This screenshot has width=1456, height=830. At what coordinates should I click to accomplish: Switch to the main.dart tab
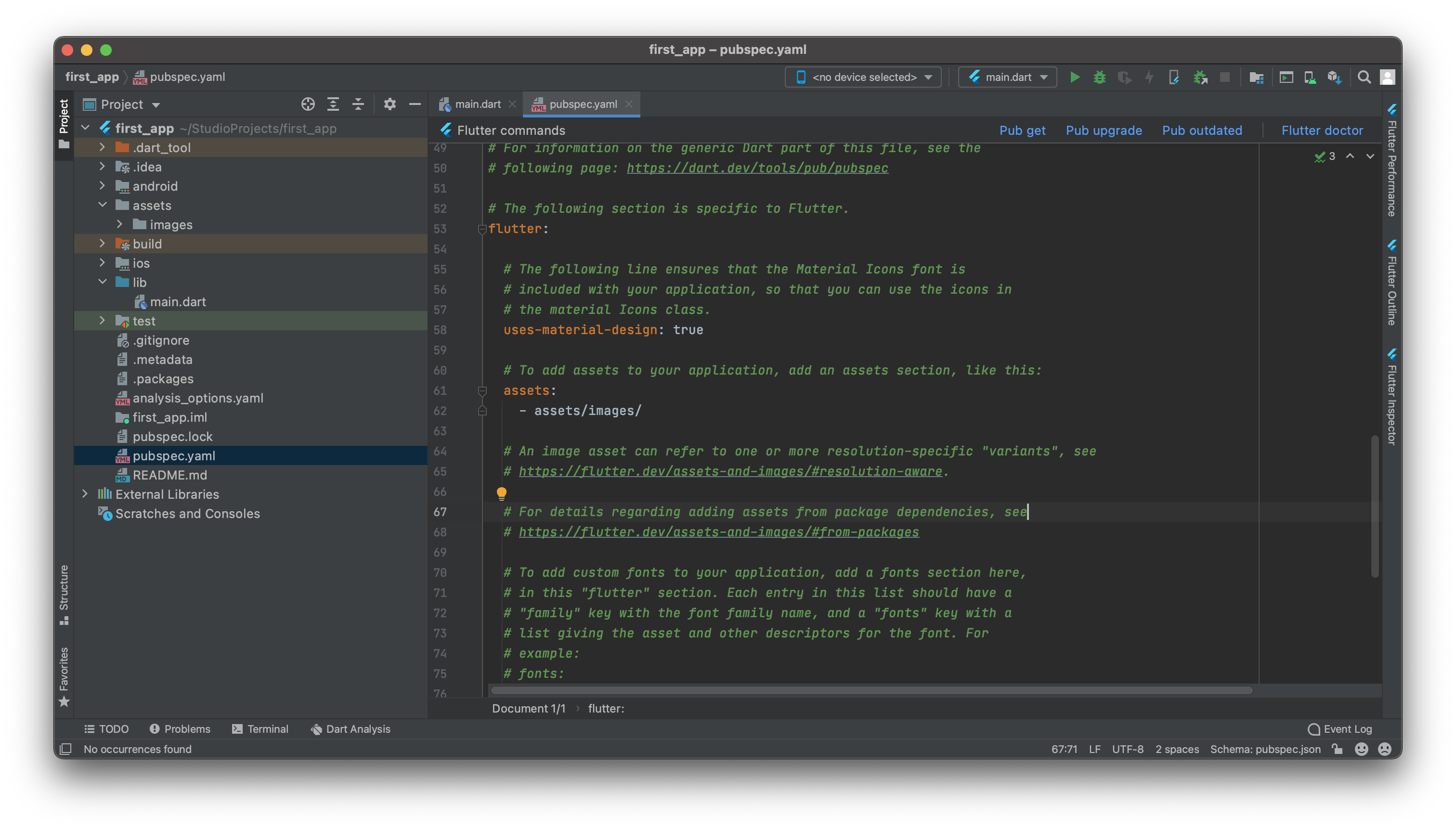coord(477,104)
